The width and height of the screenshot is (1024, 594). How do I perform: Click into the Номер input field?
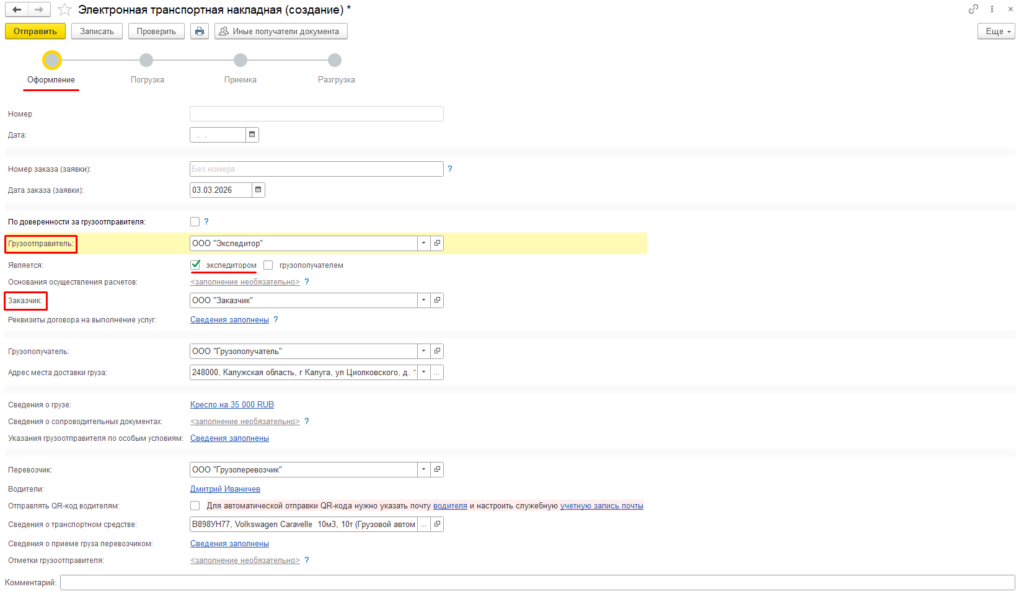[317, 114]
